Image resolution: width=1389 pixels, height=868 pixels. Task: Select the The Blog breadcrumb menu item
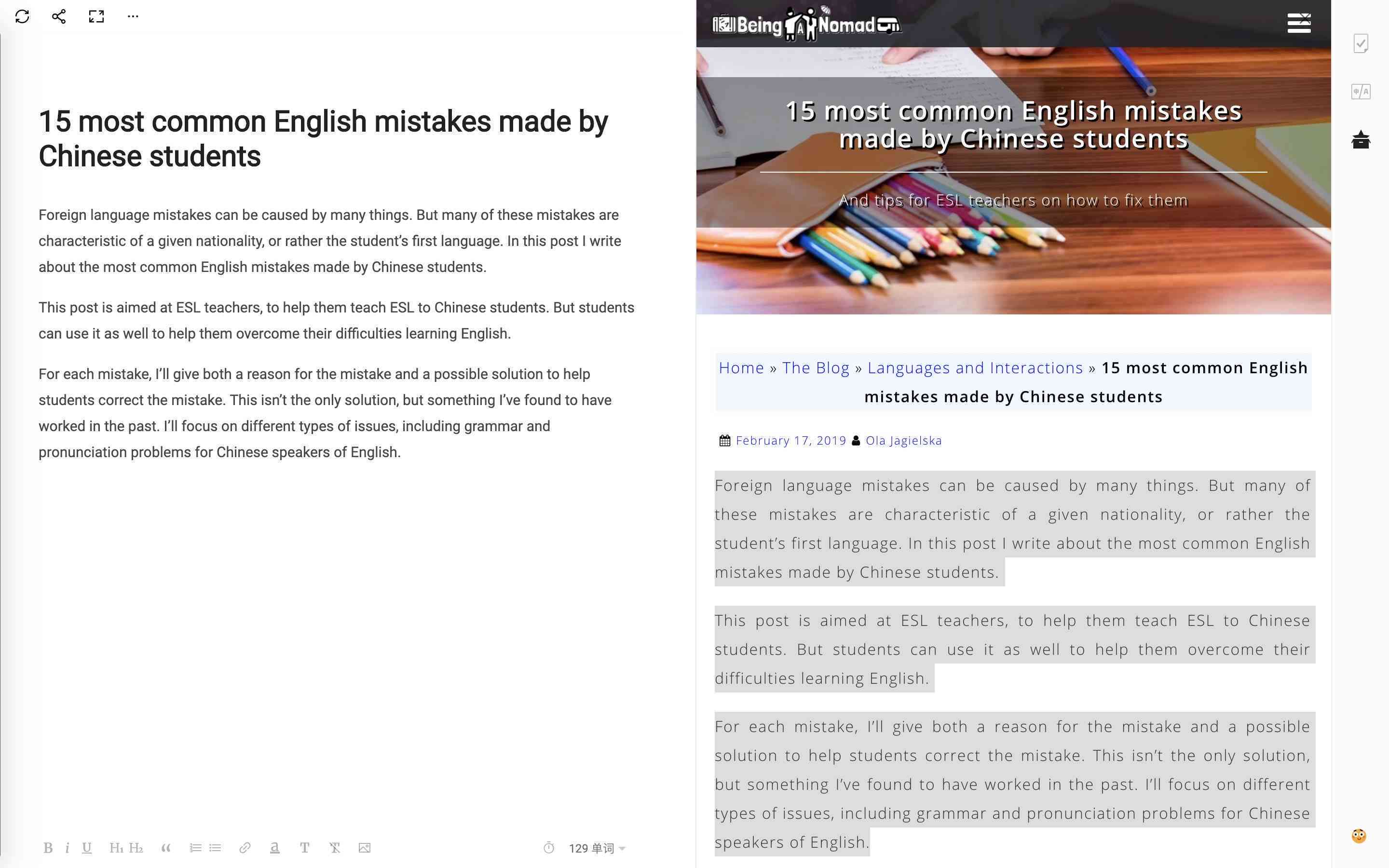tap(816, 368)
